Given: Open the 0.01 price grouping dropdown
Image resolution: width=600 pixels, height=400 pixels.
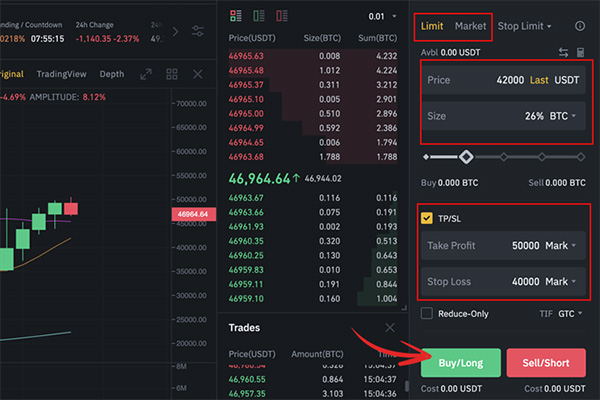Looking at the screenshot, I should (381, 17).
